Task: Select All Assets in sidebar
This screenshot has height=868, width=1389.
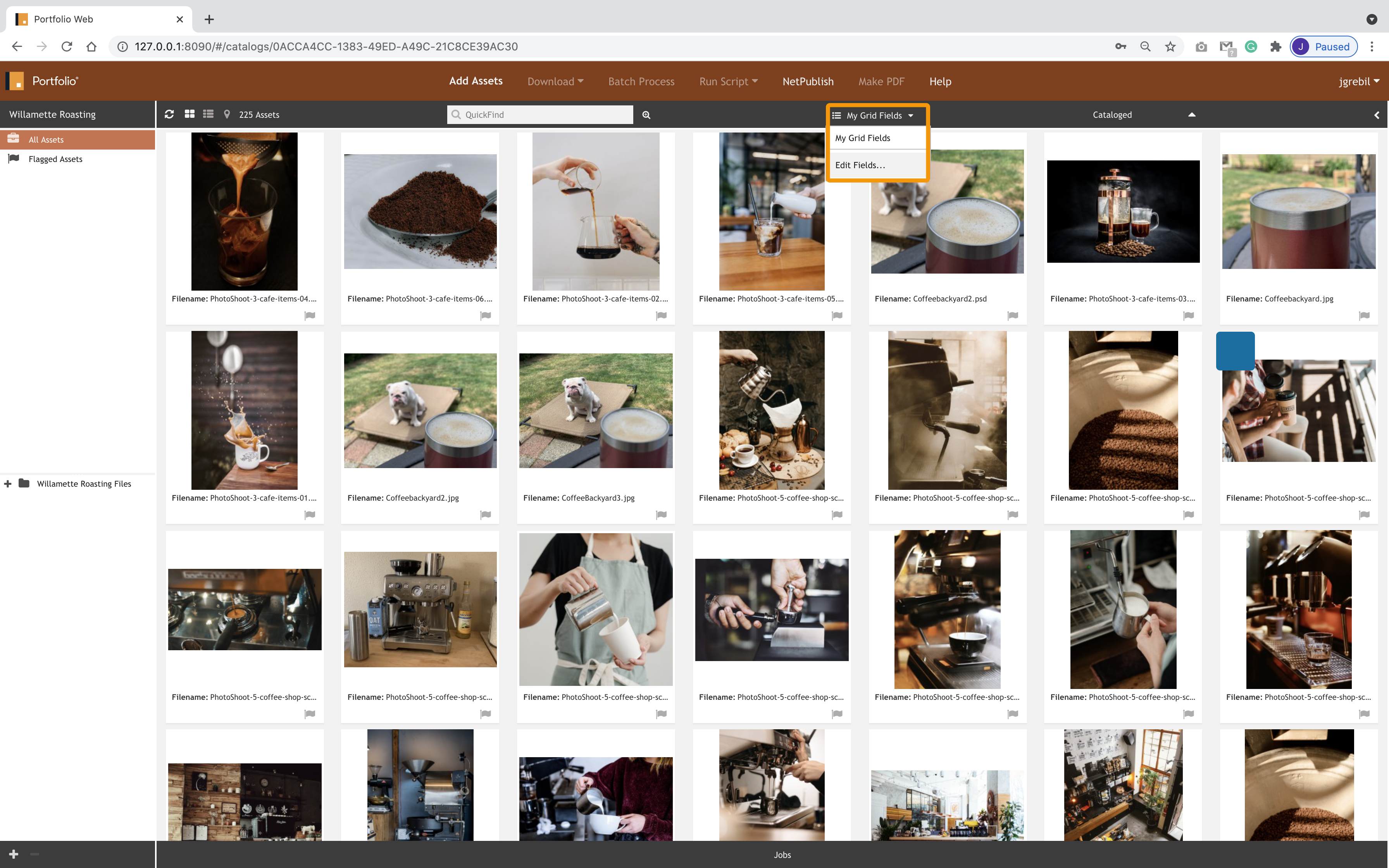Action: pyautogui.click(x=78, y=139)
